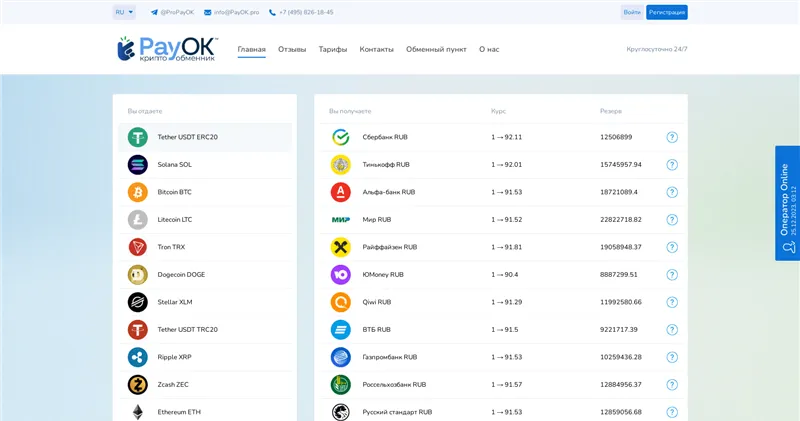This screenshot has width=800, height=421.
Task: Choose the Сбербанк RUB icon
Action: click(x=341, y=137)
